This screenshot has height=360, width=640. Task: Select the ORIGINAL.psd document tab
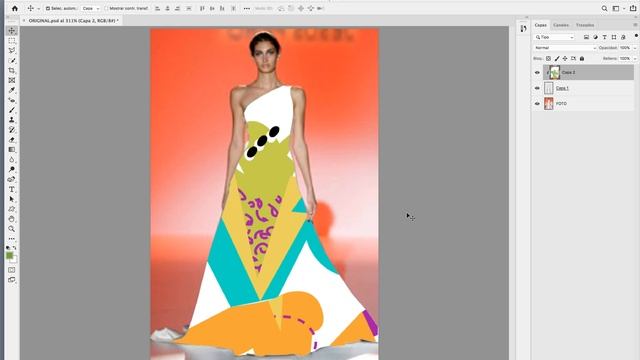73,20
